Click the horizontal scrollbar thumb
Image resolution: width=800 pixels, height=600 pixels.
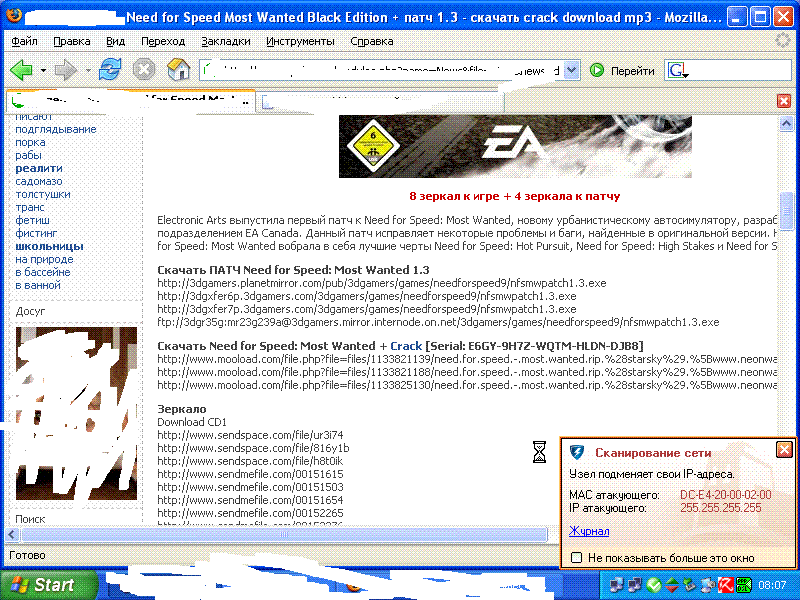pyautogui.click(x=284, y=535)
